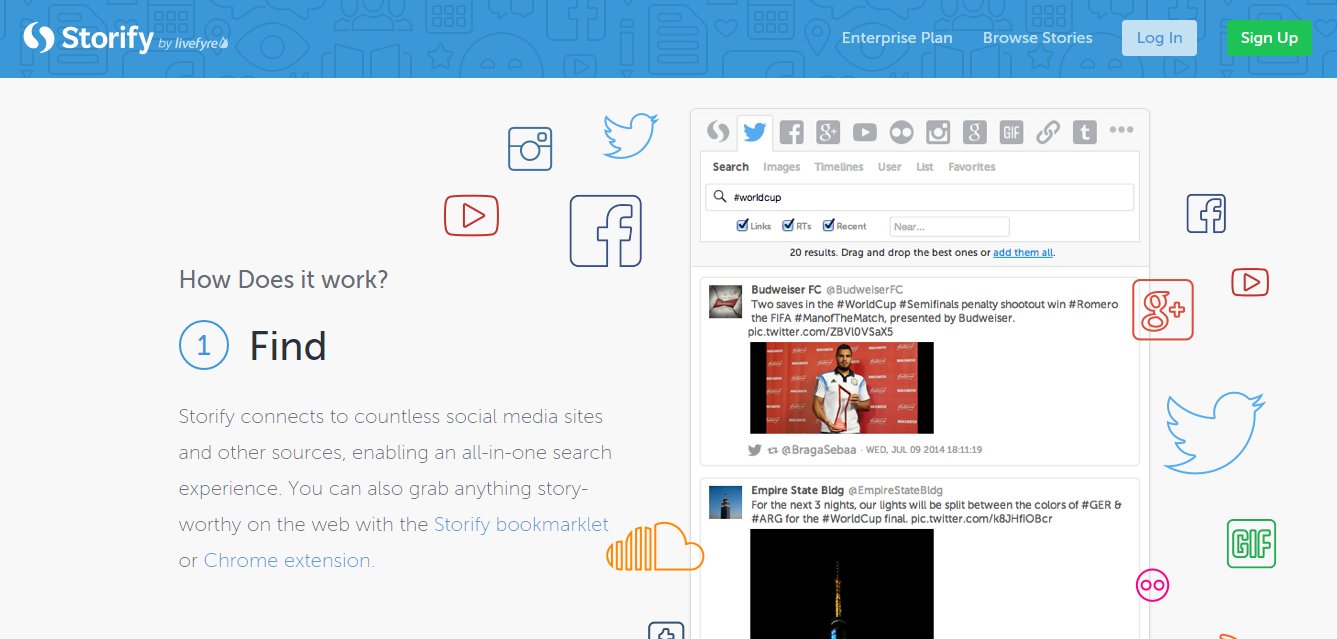Open the Empire State Bldg tweet night photo
Image resolution: width=1337 pixels, height=639 pixels.
pos(842,584)
